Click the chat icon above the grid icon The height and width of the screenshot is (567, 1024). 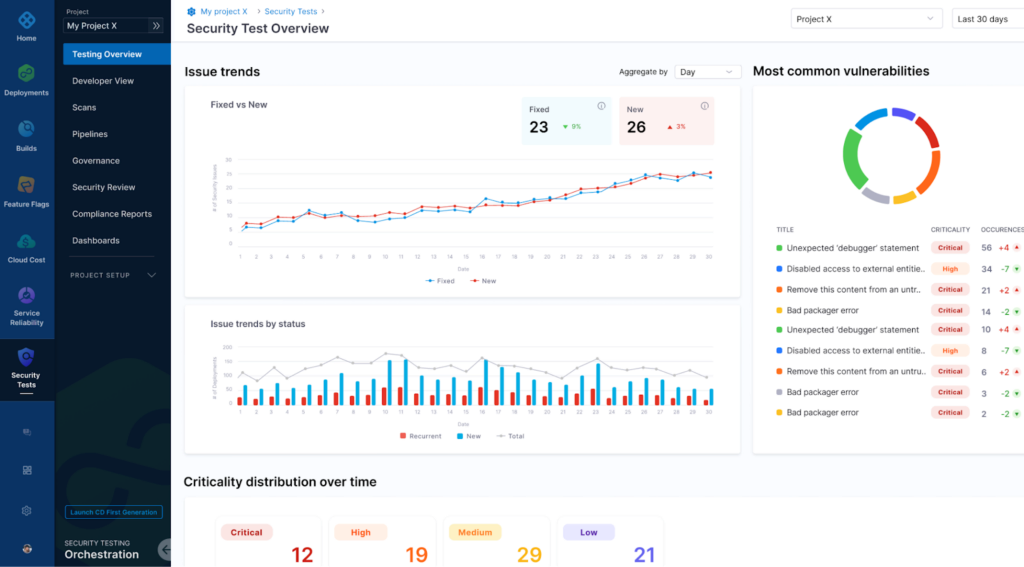[x=27, y=432]
